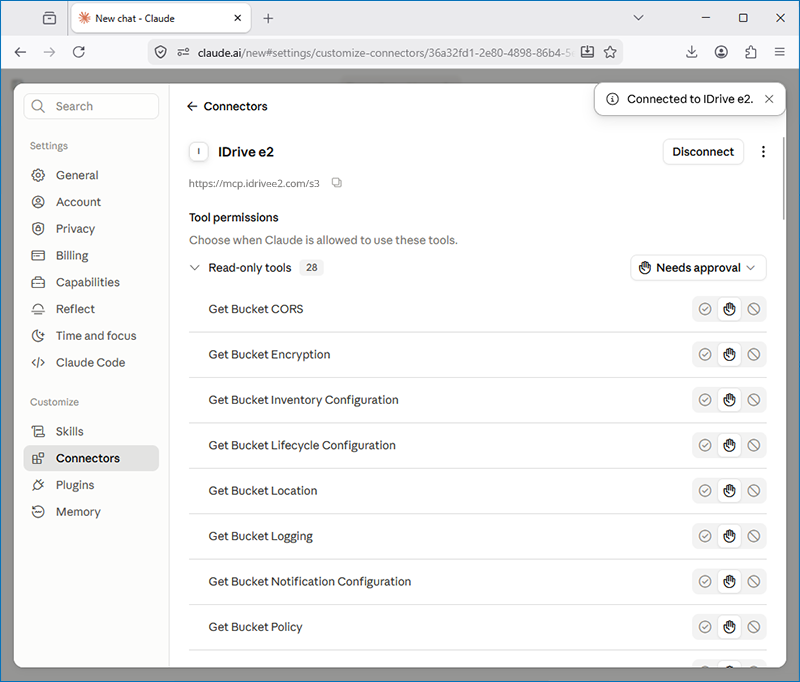
Task: Open Privacy settings
Action: tap(91, 229)
